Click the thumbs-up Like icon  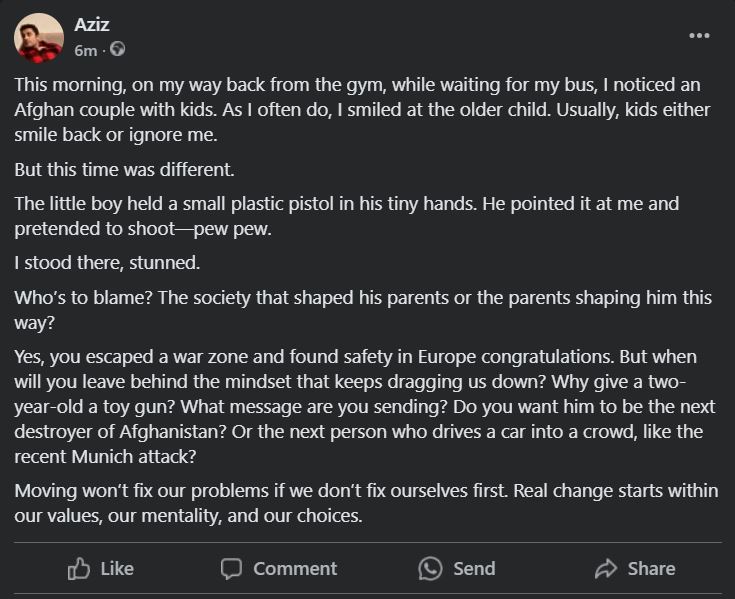click(79, 569)
